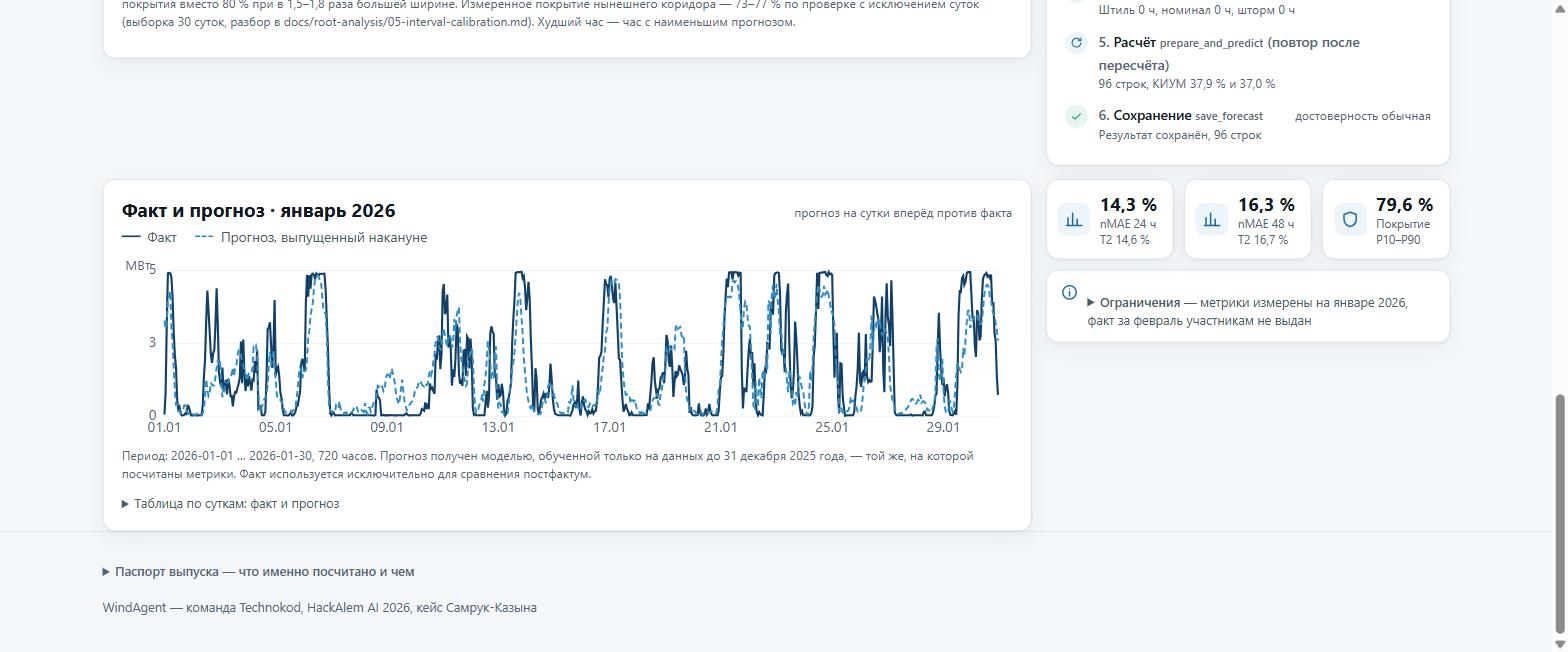Click the T2 14,6 % sublabel
The width and height of the screenshot is (1568, 652).
point(1124,240)
